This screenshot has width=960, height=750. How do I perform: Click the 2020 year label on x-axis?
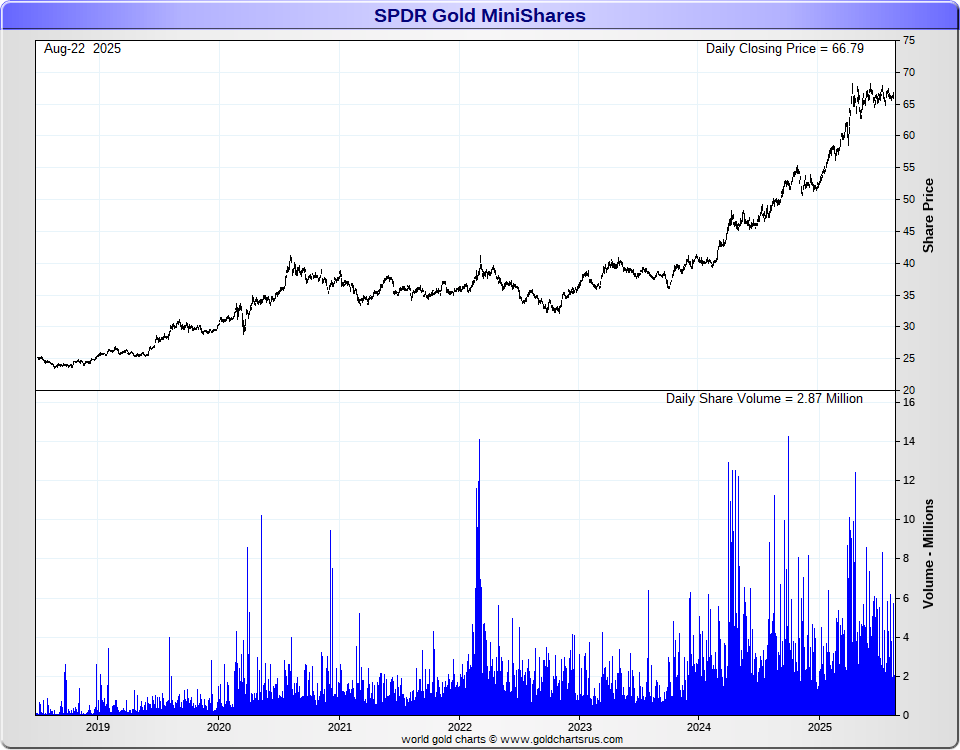click(218, 727)
